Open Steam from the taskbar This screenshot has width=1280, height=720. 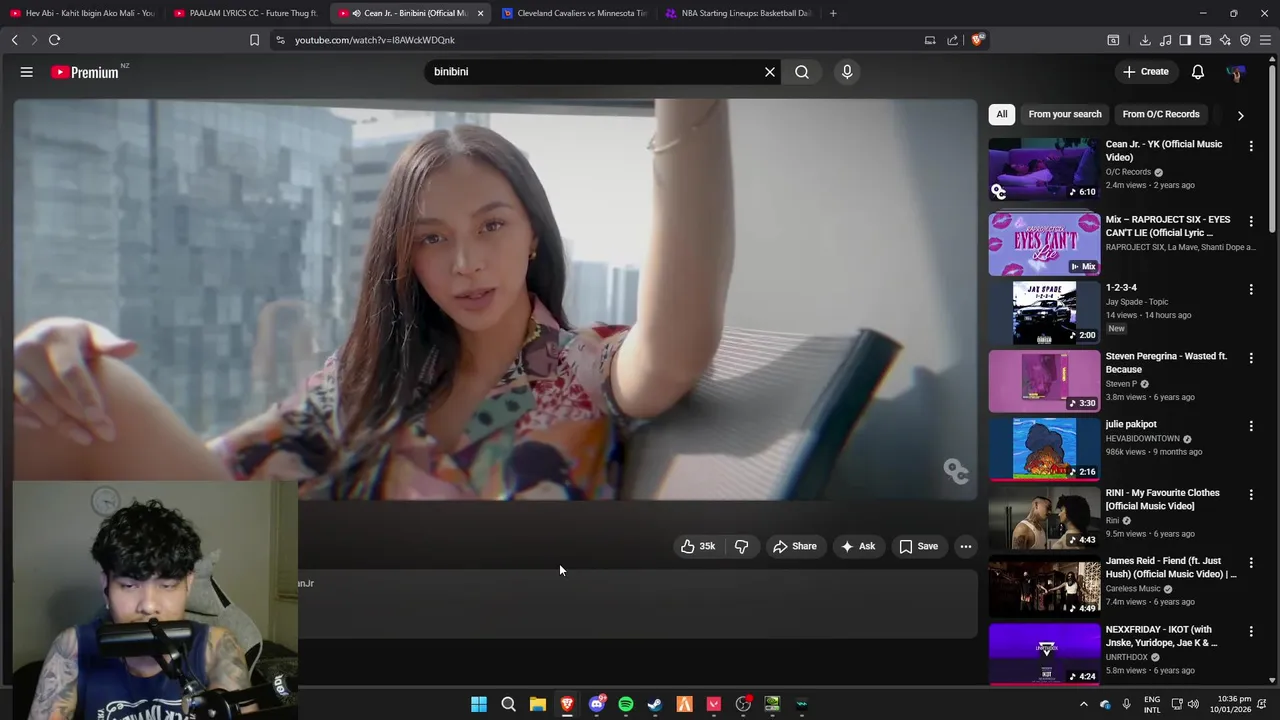click(x=655, y=704)
